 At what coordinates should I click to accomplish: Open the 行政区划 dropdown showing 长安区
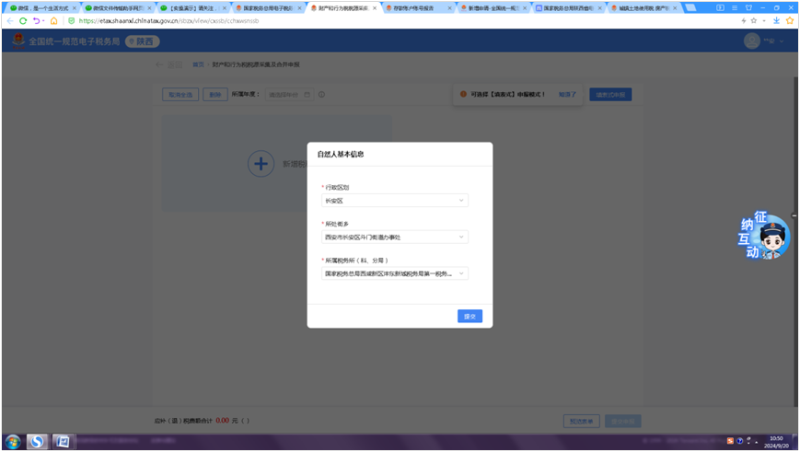pyautogui.click(x=393, y=200)
